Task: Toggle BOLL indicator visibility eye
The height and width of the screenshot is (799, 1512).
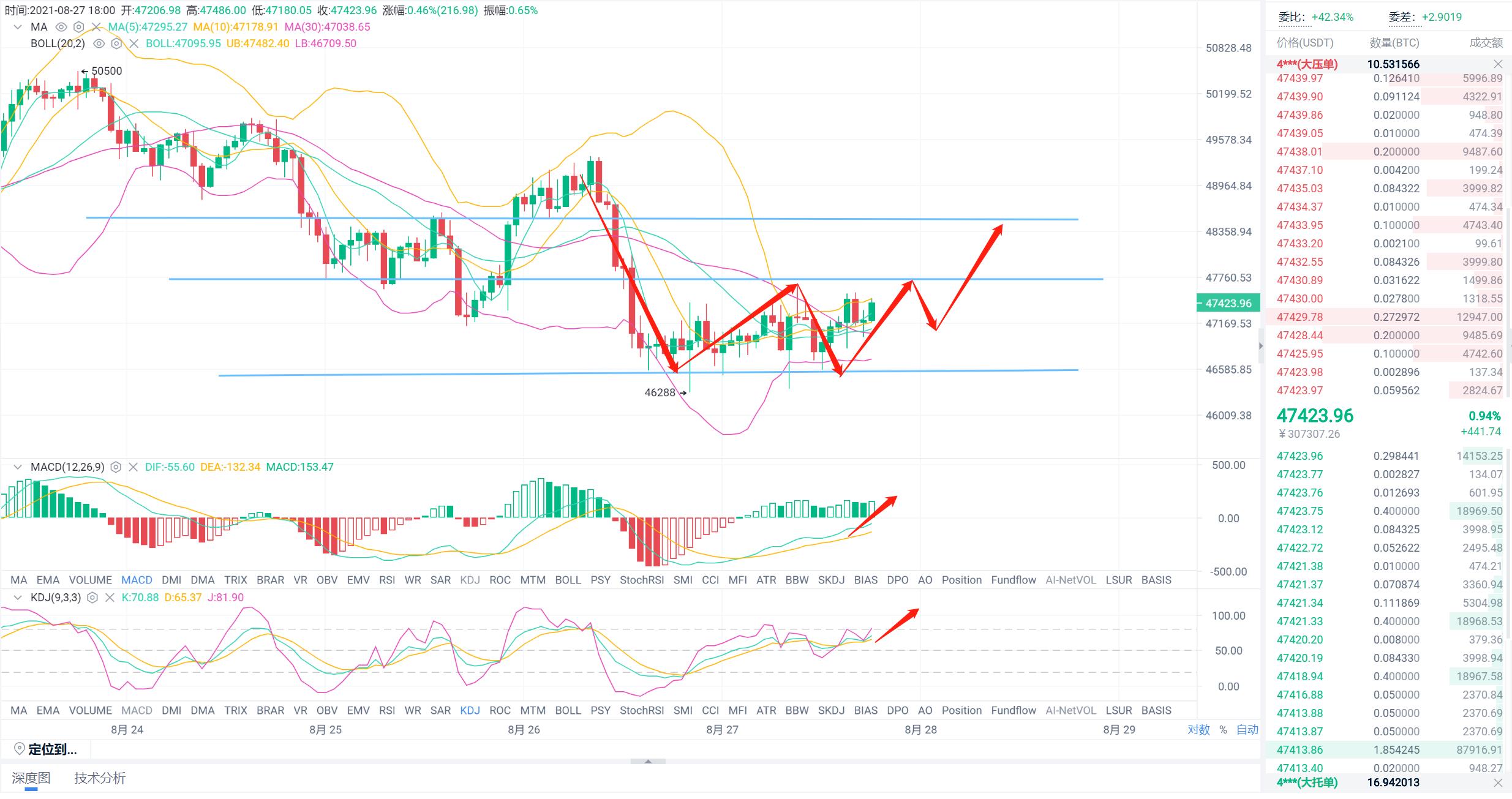Action: (99, 43)
